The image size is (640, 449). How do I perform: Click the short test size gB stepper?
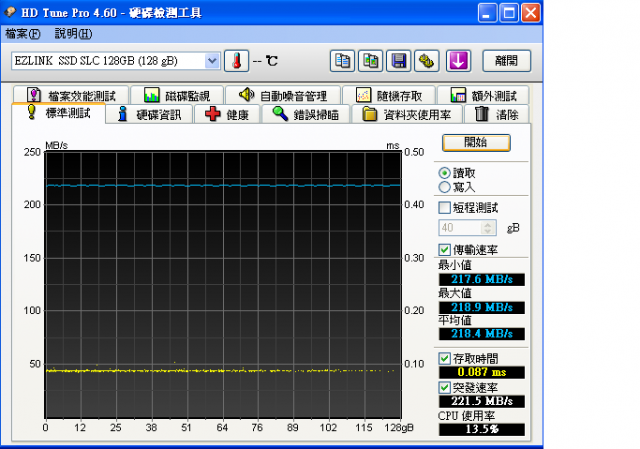click(489, 228)
